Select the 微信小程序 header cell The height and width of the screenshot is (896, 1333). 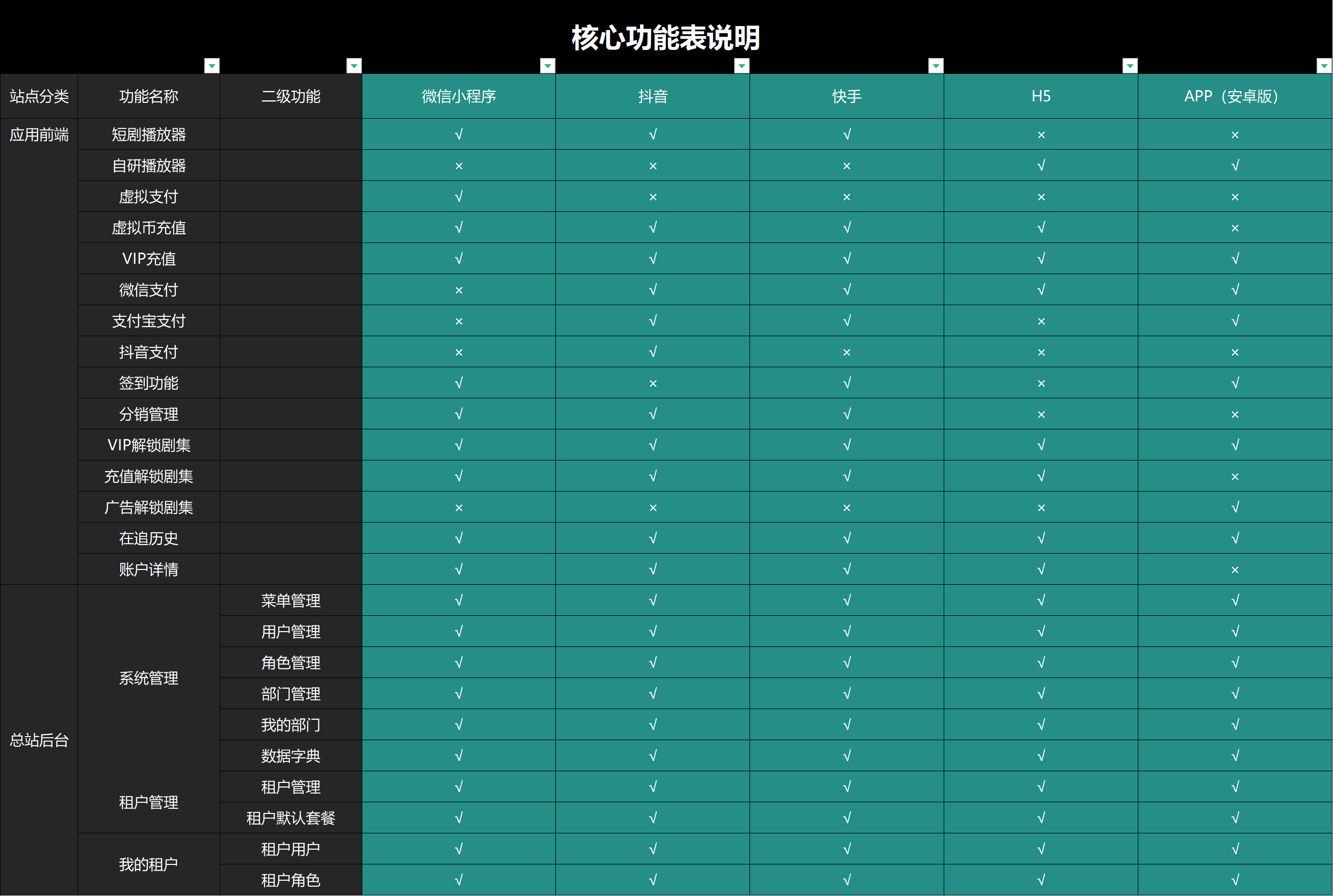pos(459,96)
